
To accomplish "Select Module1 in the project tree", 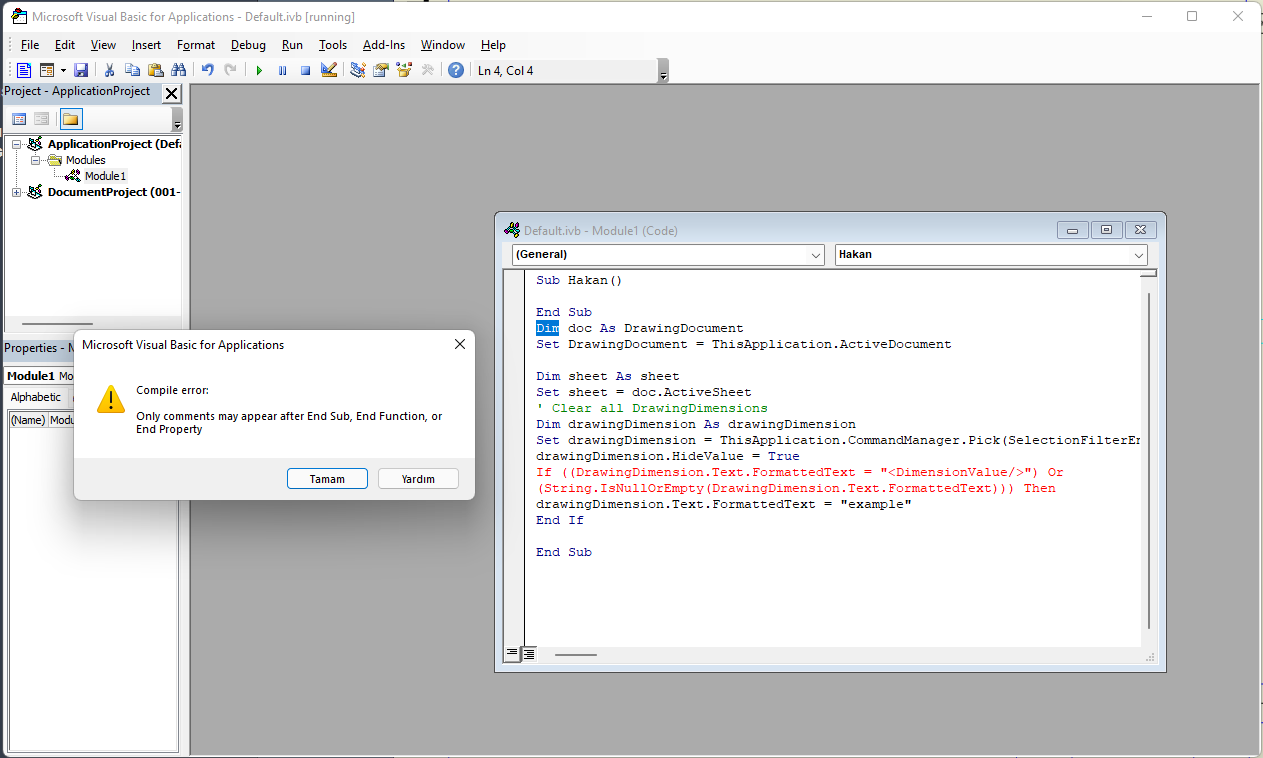I will pos(105,176).
